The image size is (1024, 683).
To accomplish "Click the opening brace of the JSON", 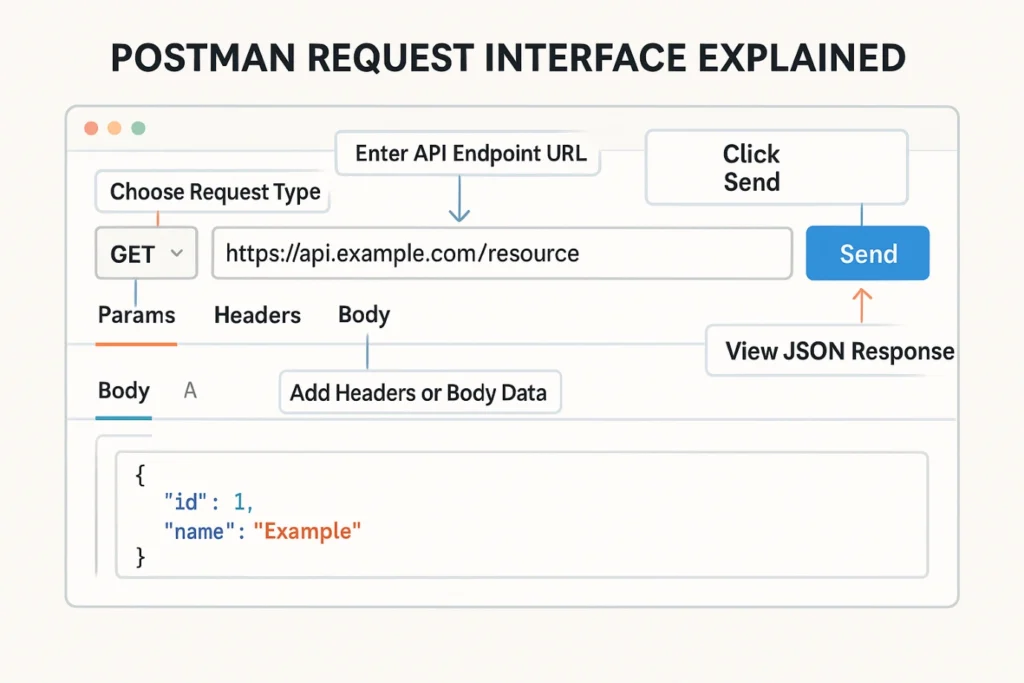I will pyautogui.click(x=140, y=475).
